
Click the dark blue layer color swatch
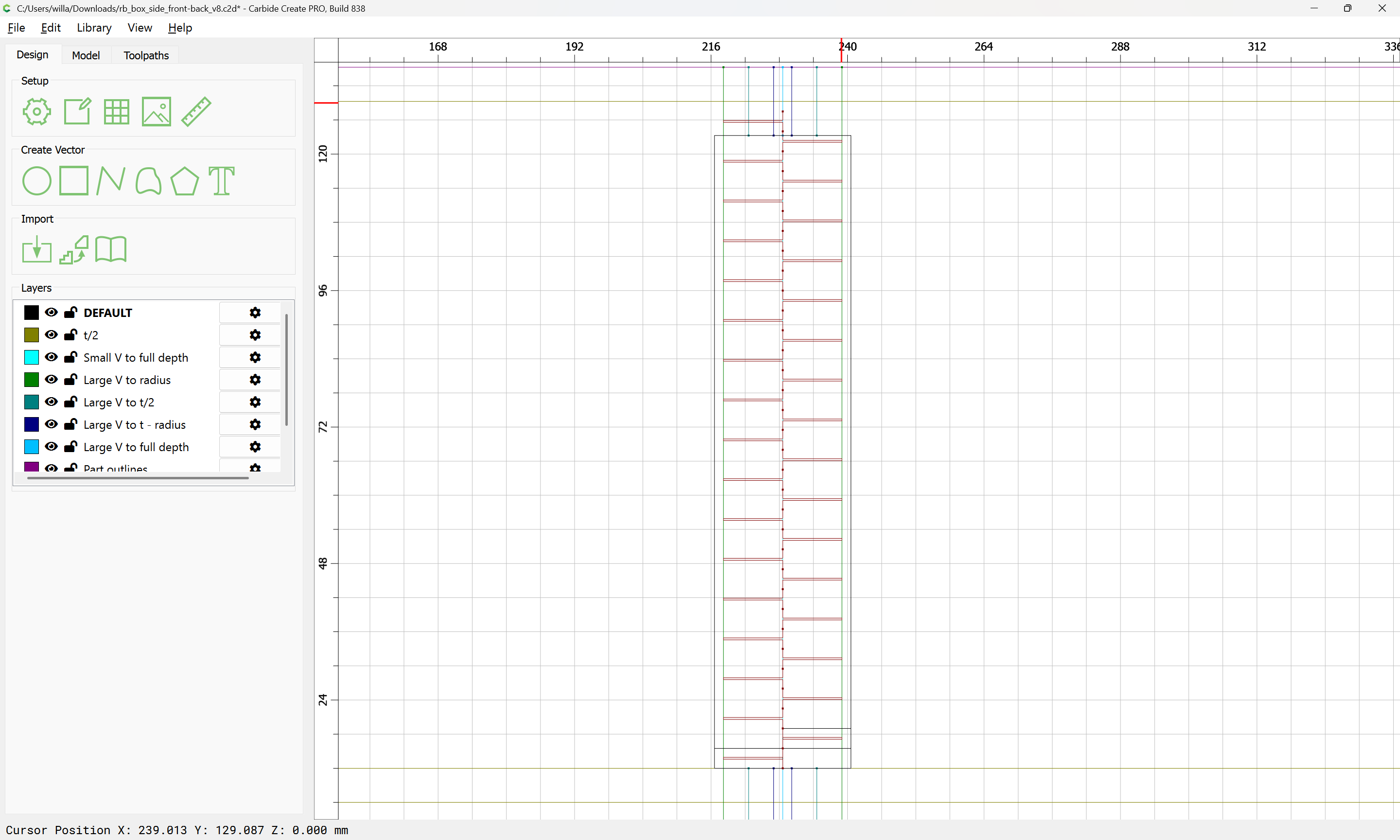(32, 424)
